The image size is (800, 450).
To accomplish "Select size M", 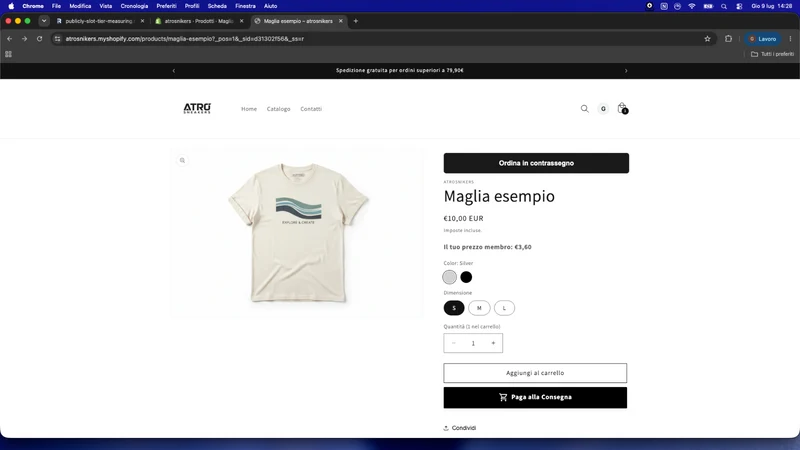I will coord(479,308).
